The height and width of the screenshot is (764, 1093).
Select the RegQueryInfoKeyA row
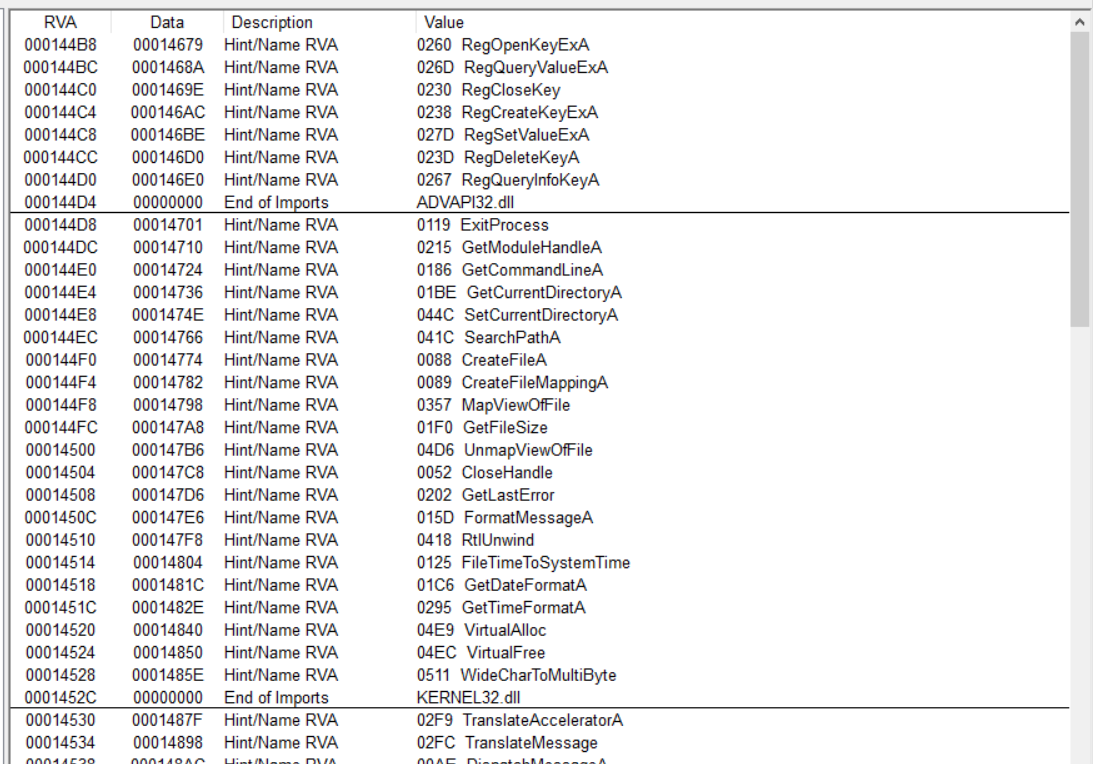[540, 180]
